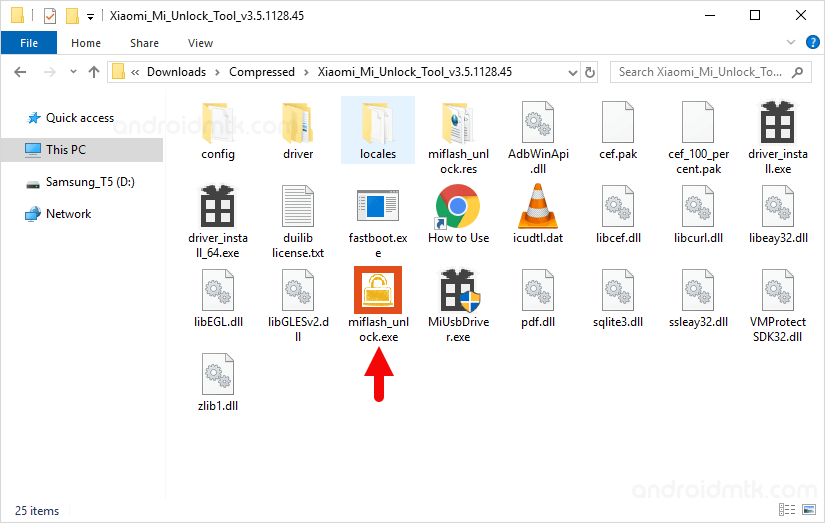Select the cef_100_percent.pak file icon
This screenshot has height=523, width=825.
698,122
